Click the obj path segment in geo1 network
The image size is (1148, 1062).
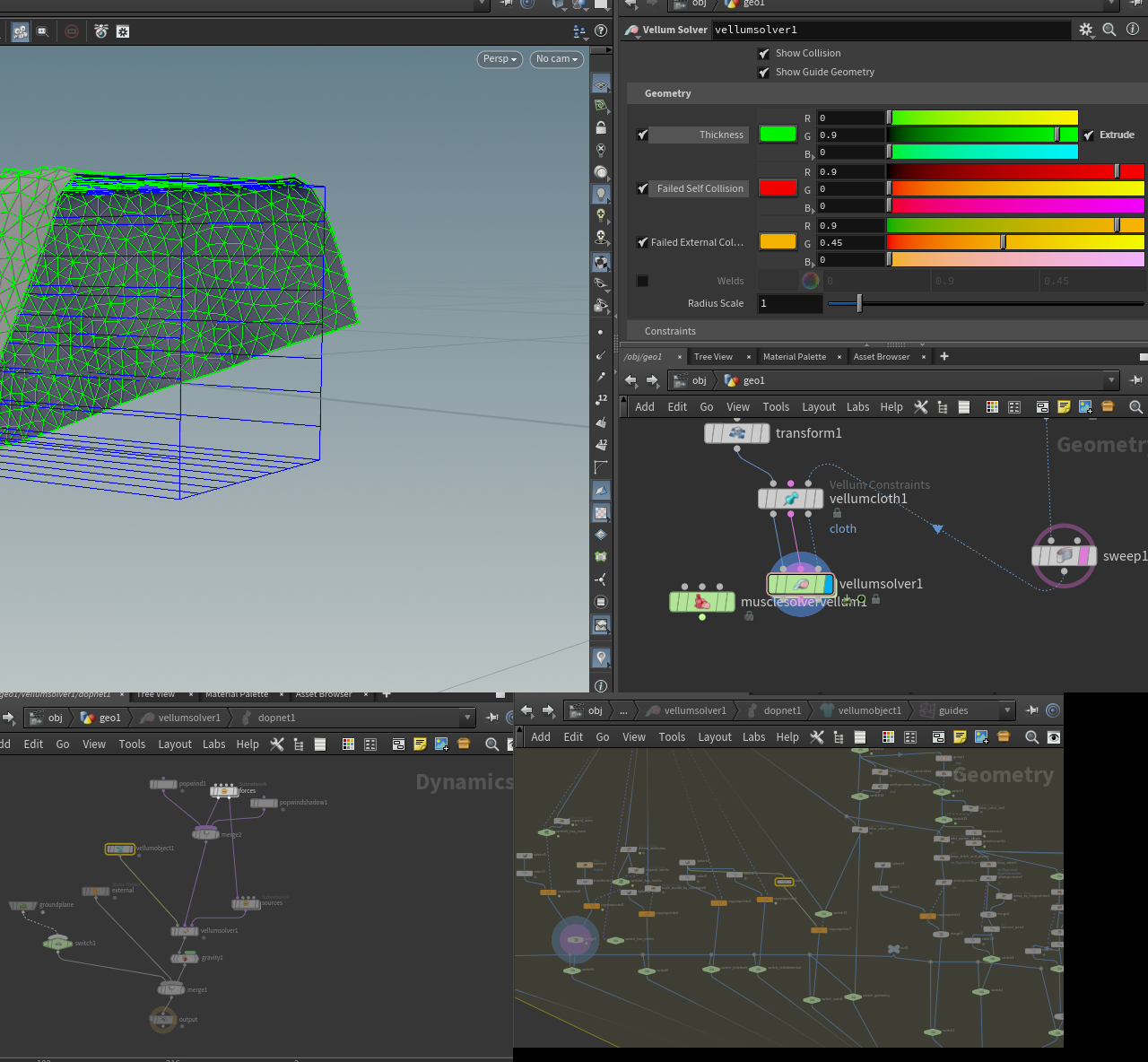pos(691,381)
